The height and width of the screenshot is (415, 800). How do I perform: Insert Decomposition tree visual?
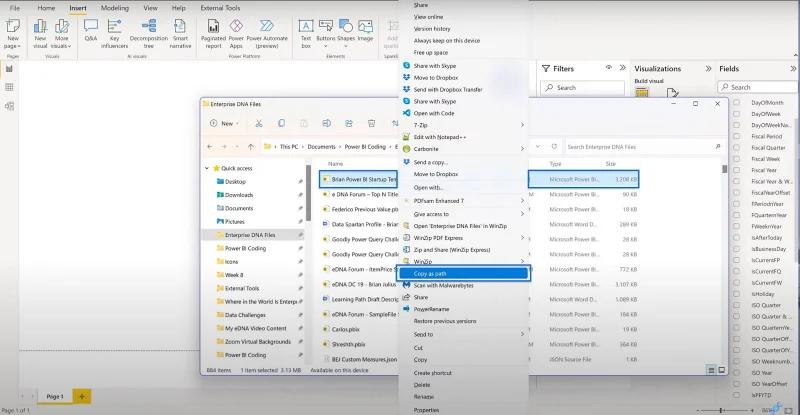(x=149, y=26)
